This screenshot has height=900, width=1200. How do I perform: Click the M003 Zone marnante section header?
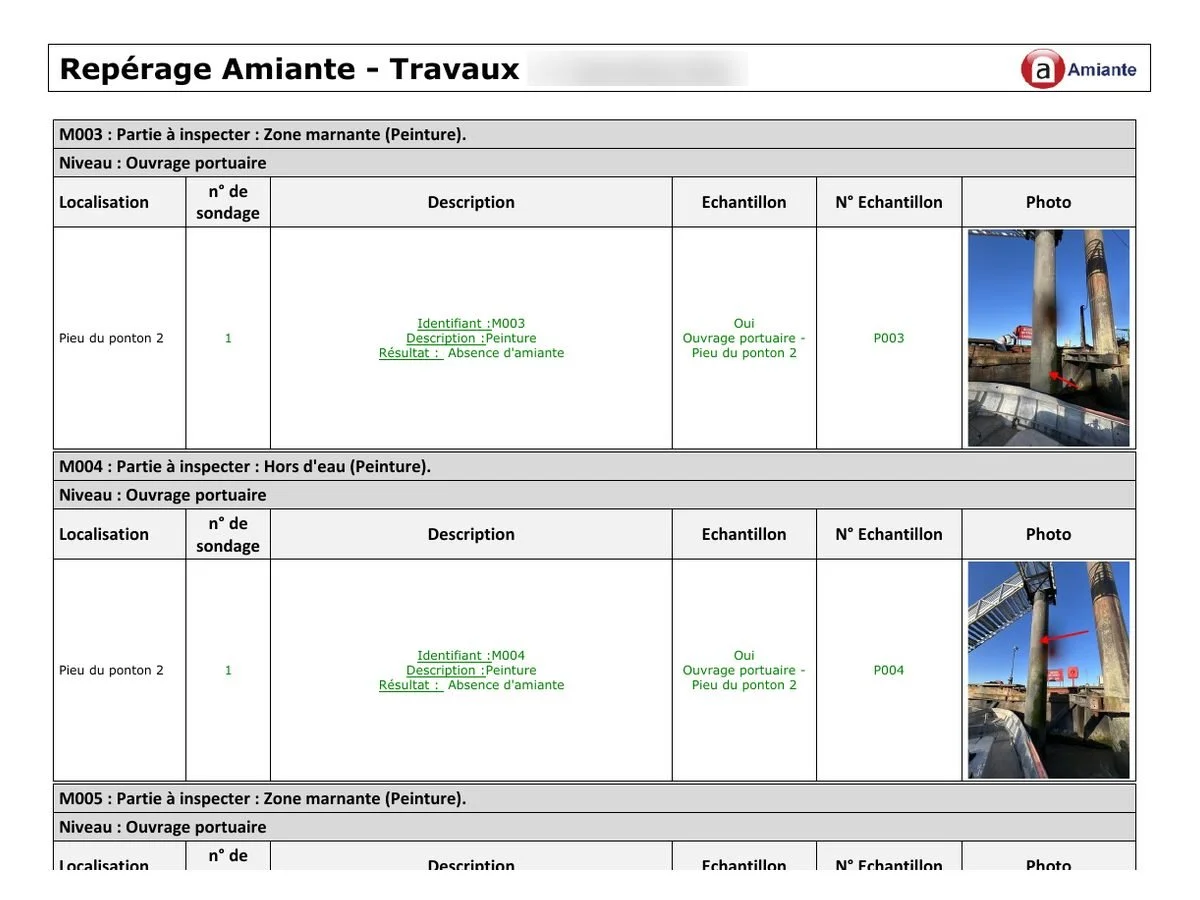click(594, 135)
